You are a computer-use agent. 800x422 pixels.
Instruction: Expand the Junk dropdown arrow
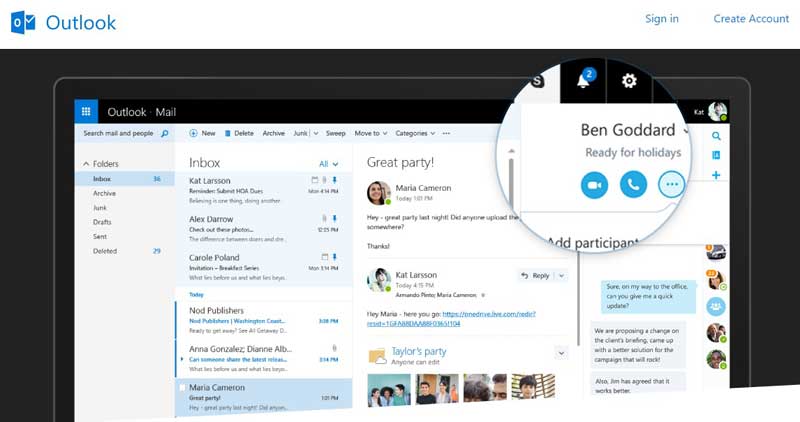[316, 133]
